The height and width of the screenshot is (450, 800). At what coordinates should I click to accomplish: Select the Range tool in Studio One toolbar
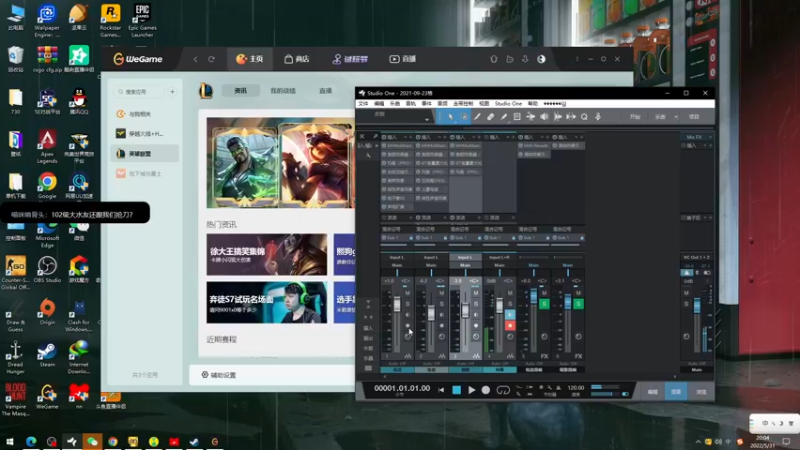coord(464,117)
